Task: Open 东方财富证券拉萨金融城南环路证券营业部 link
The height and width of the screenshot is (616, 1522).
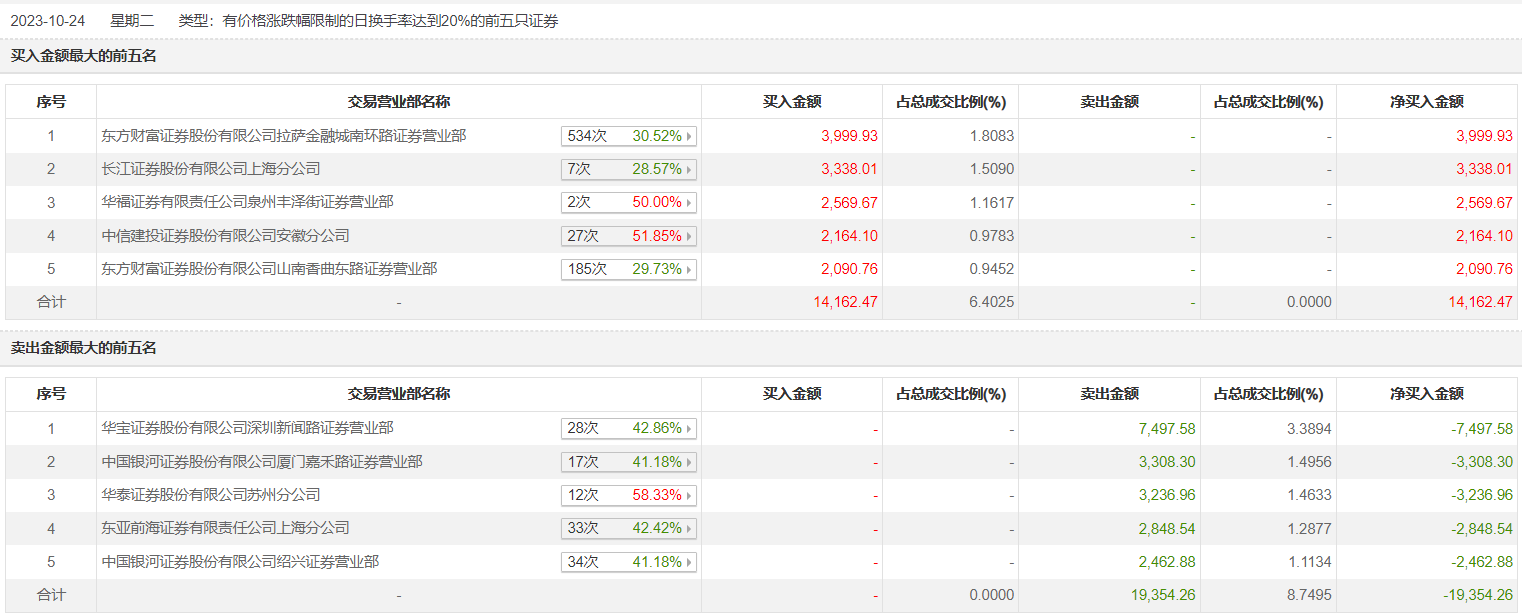Action: (284, 136)
